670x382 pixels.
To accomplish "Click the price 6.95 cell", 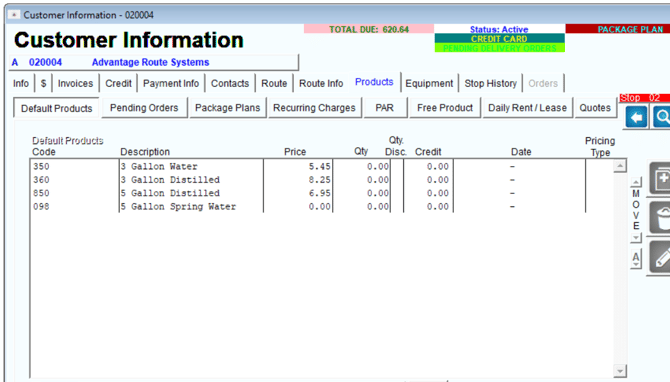I will pyautogui.click(x=320, y=193).
